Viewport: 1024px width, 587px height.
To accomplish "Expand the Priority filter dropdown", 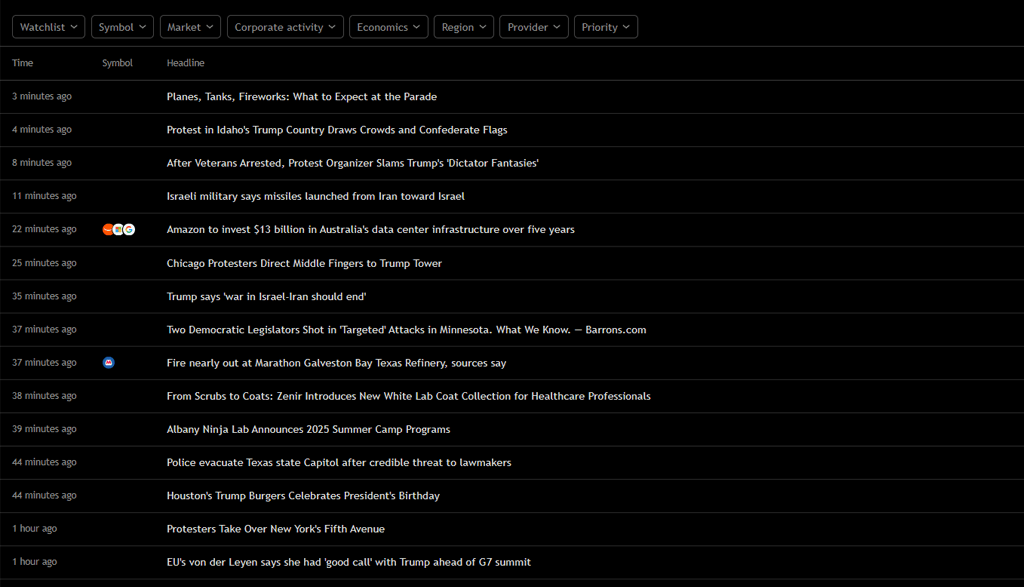I will pos(605,27).
